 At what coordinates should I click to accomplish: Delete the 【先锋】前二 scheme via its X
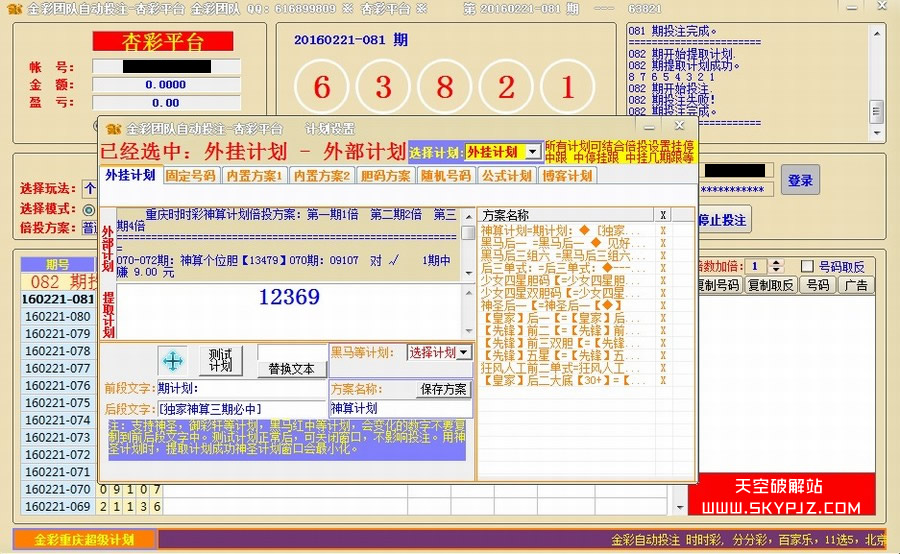point(663,330)
